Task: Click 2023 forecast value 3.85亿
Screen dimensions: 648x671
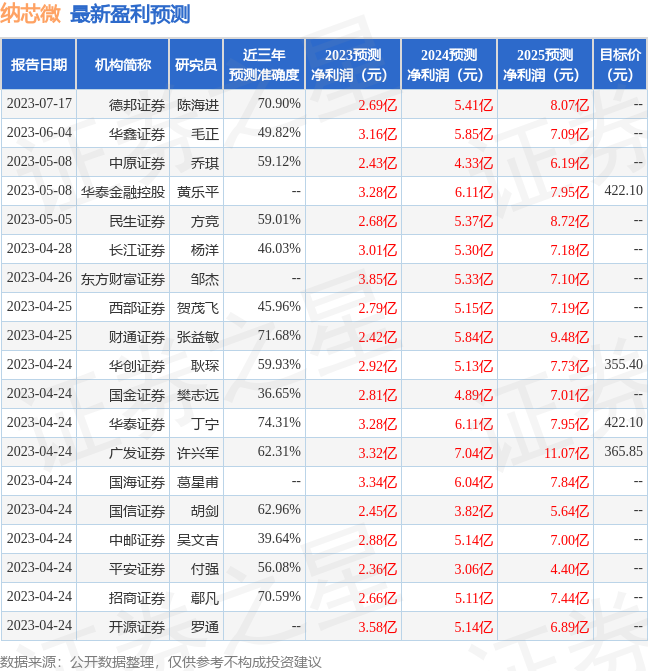Action: coord(378,279)
